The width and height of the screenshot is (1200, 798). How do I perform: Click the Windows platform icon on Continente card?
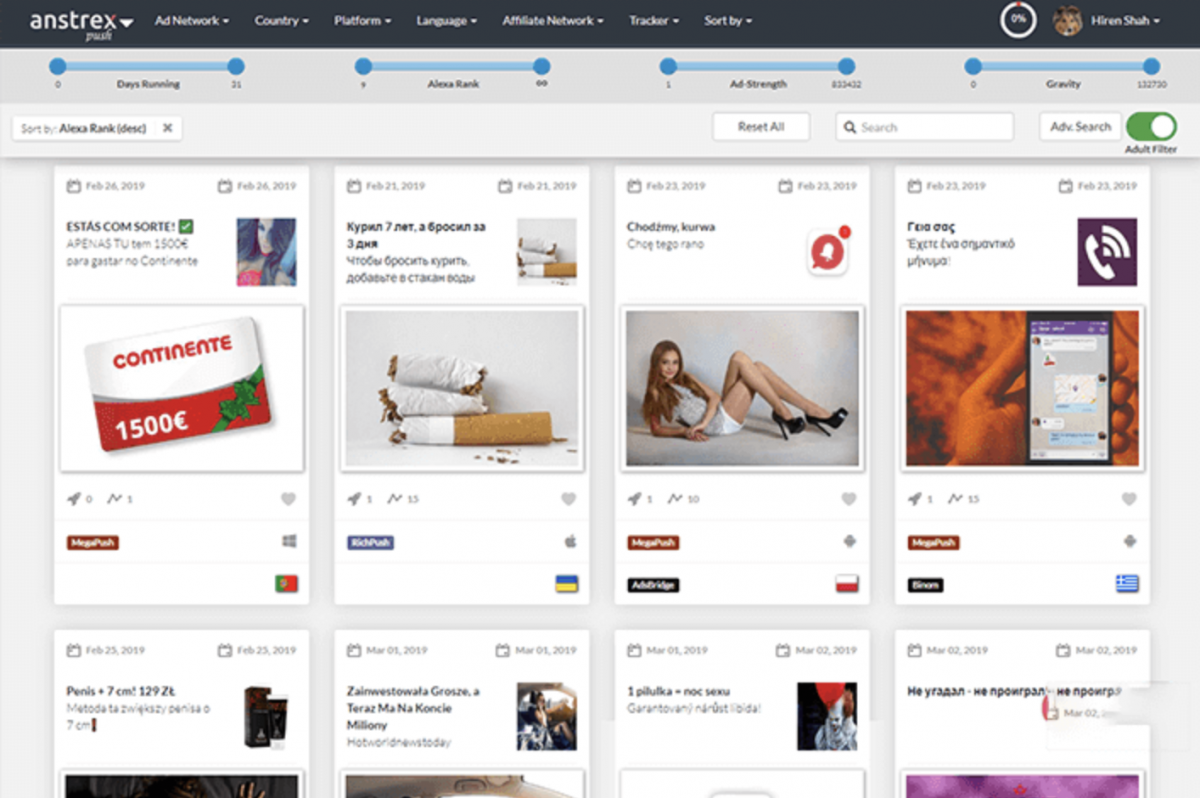coord(290,542)
